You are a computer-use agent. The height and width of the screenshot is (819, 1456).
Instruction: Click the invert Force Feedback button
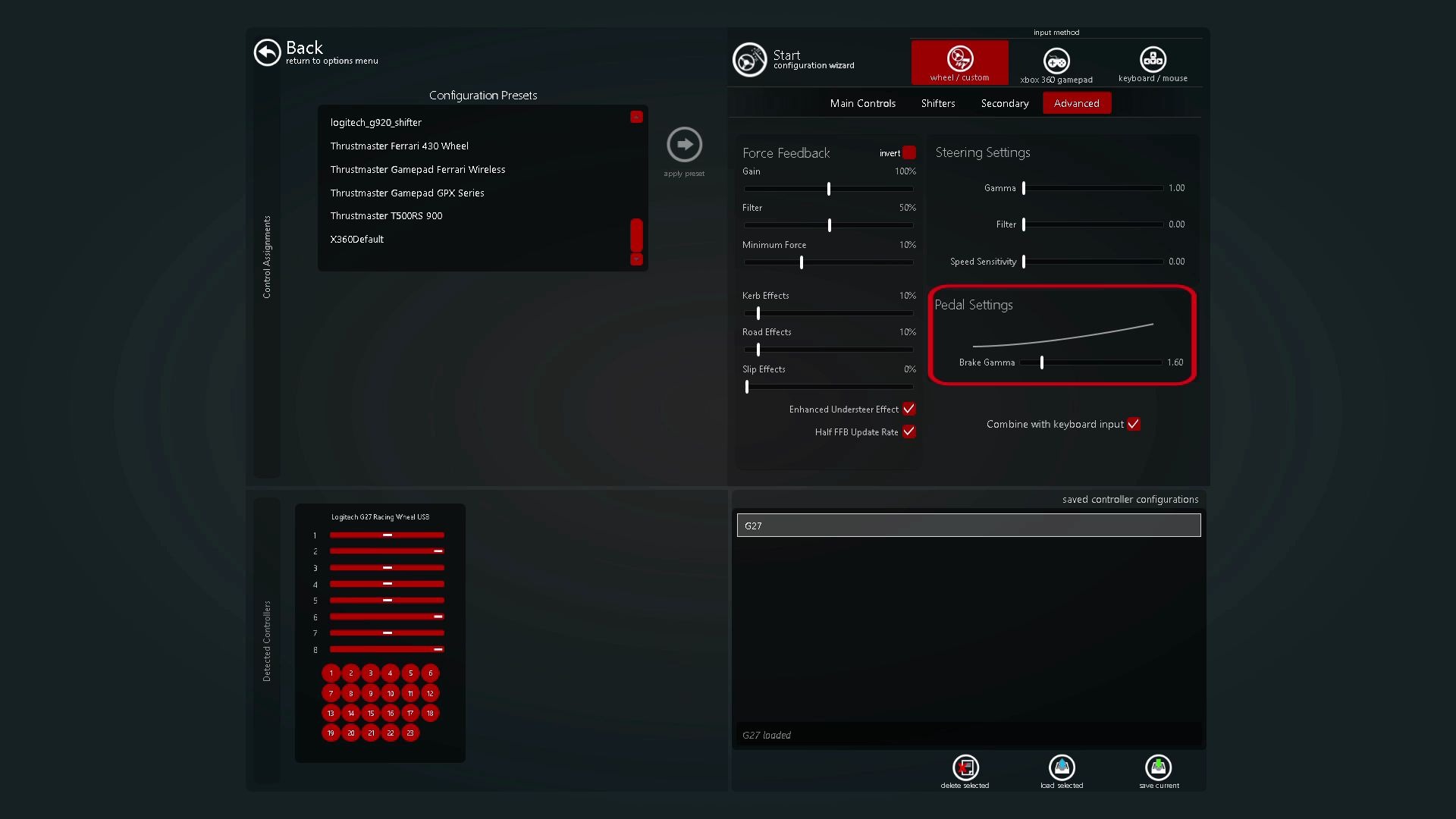point(909,152)
